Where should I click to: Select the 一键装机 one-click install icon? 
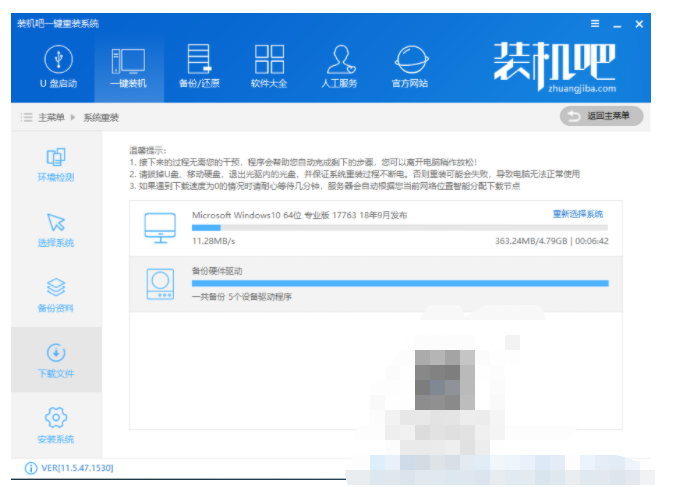coord(127,64)
